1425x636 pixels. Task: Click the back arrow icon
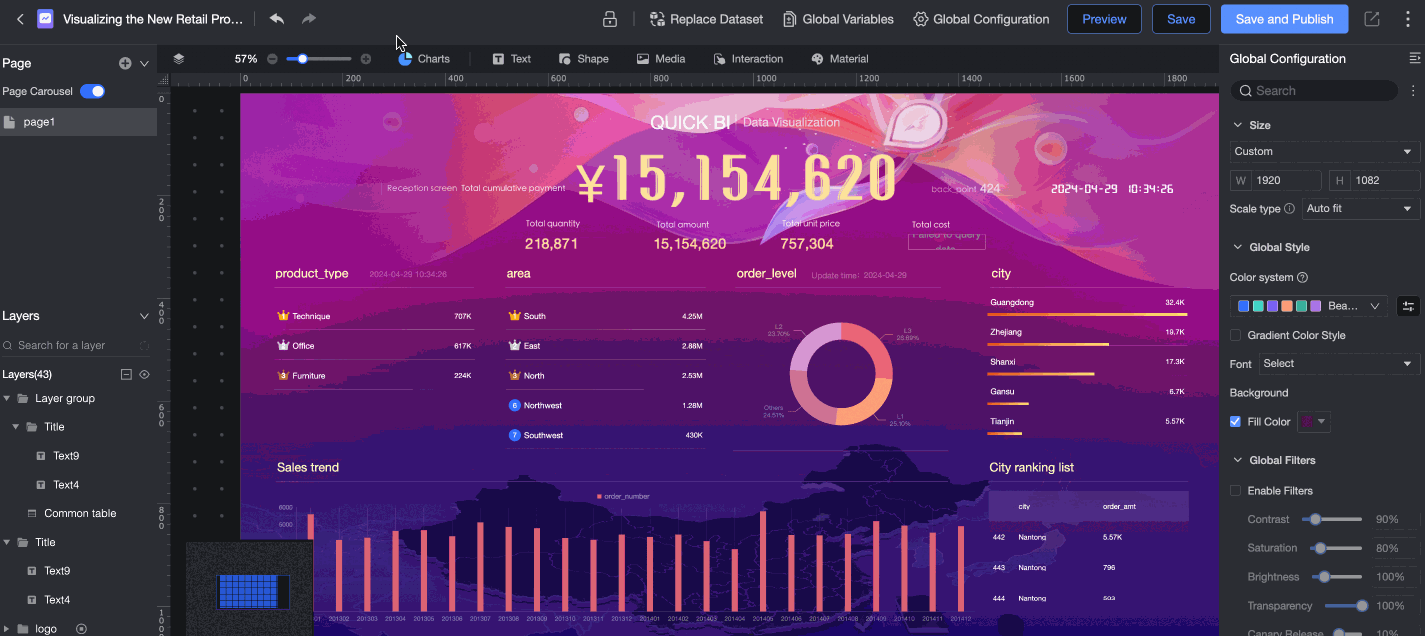[x=20, y=19]
